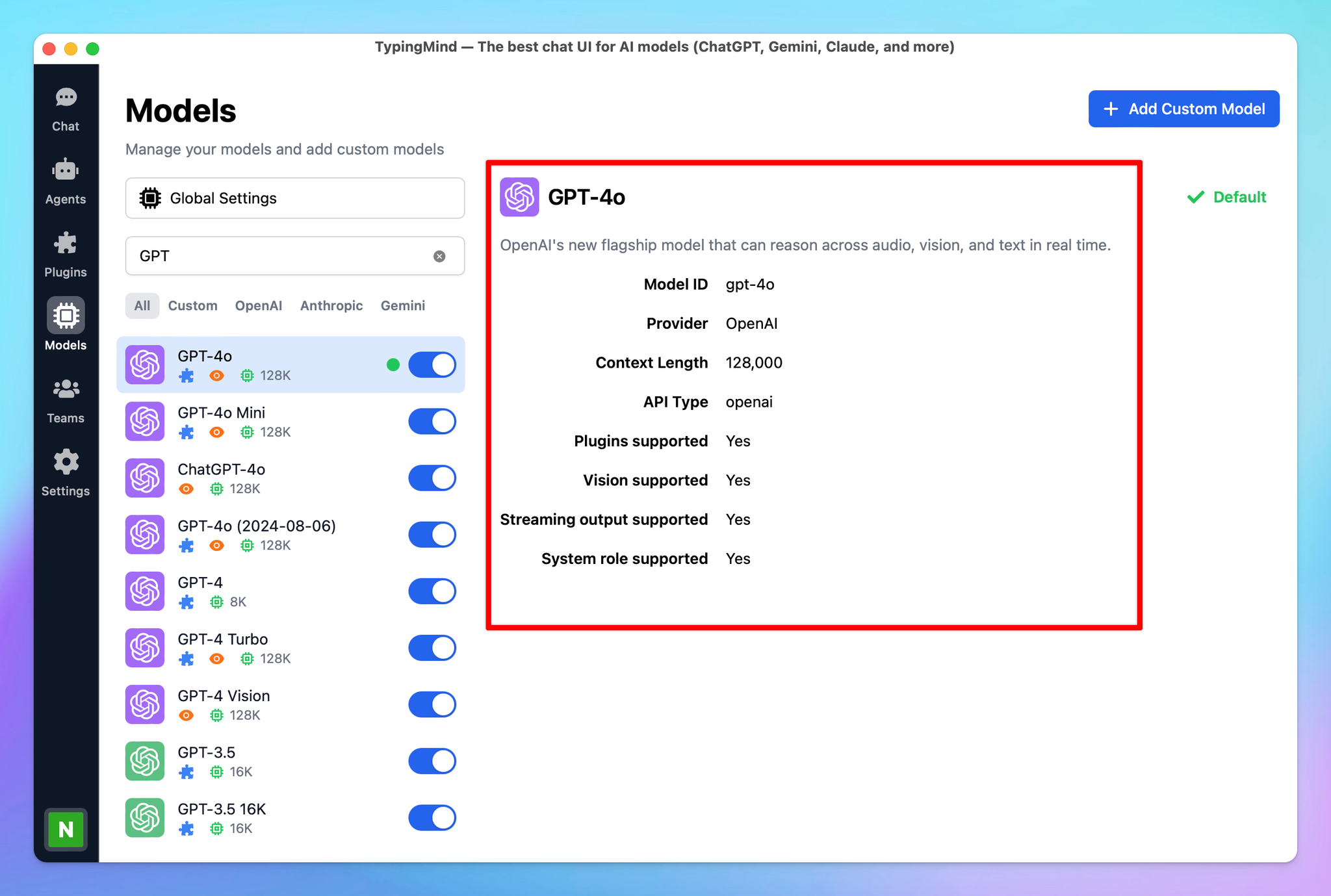Select the GPT-4o Mini row name

[x=221, y=413]
